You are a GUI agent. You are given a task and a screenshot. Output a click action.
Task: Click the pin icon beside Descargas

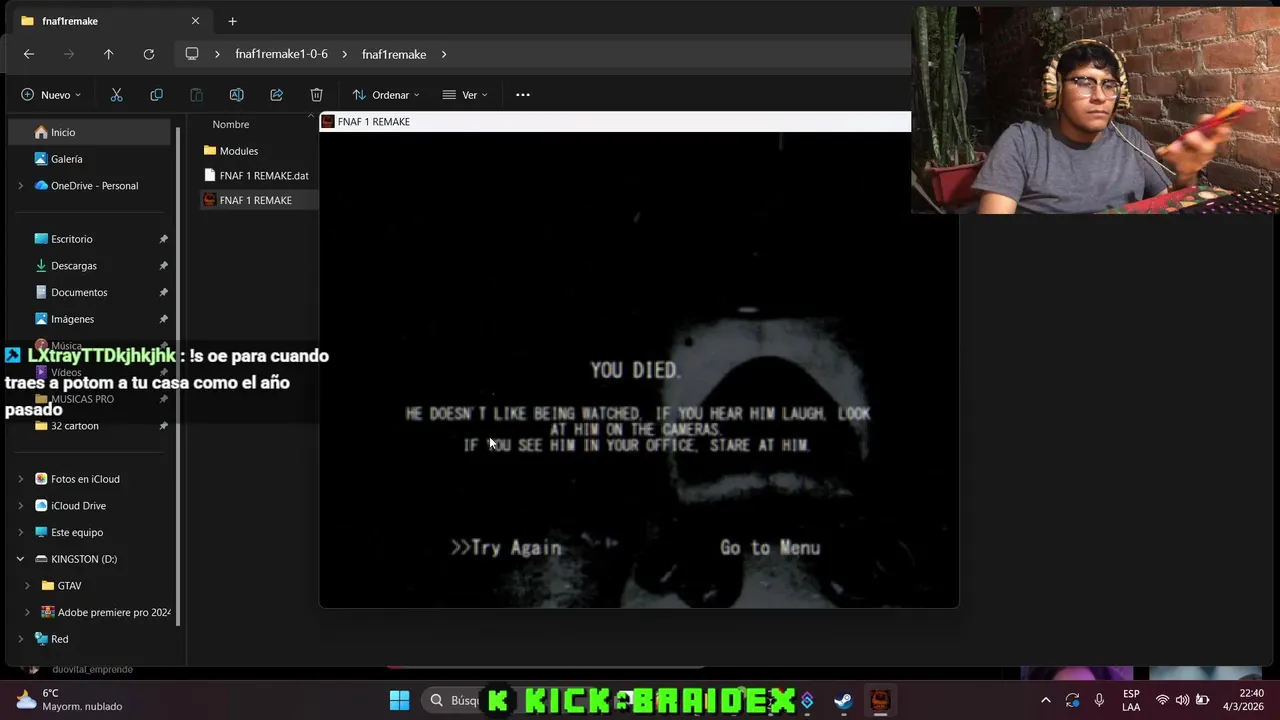[163, 266]
